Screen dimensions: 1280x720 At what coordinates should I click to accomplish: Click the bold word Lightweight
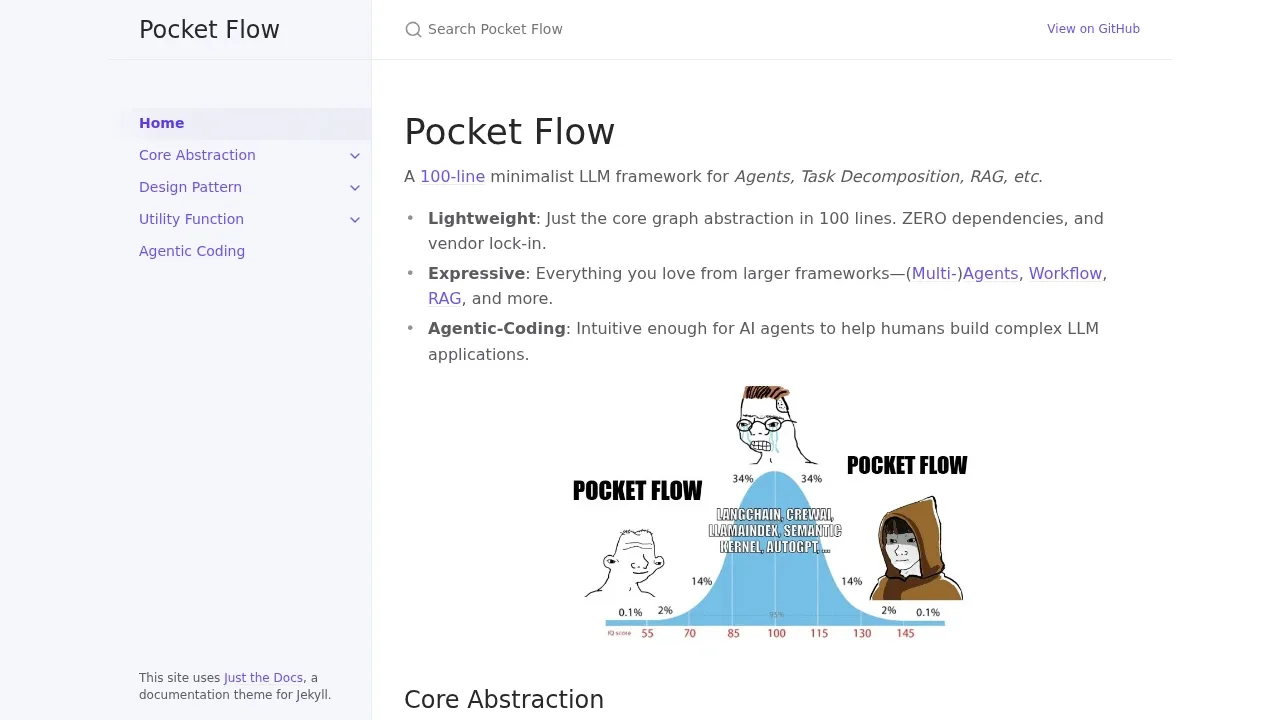point(482,218)
